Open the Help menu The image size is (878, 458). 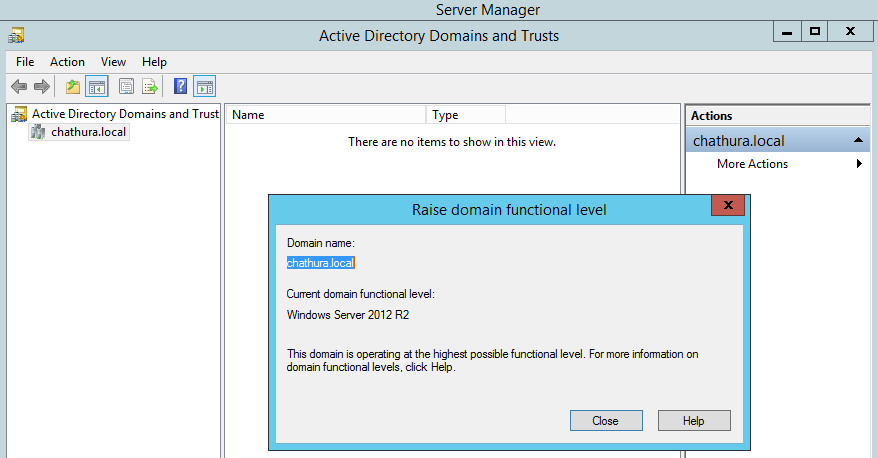pos(154,62)
